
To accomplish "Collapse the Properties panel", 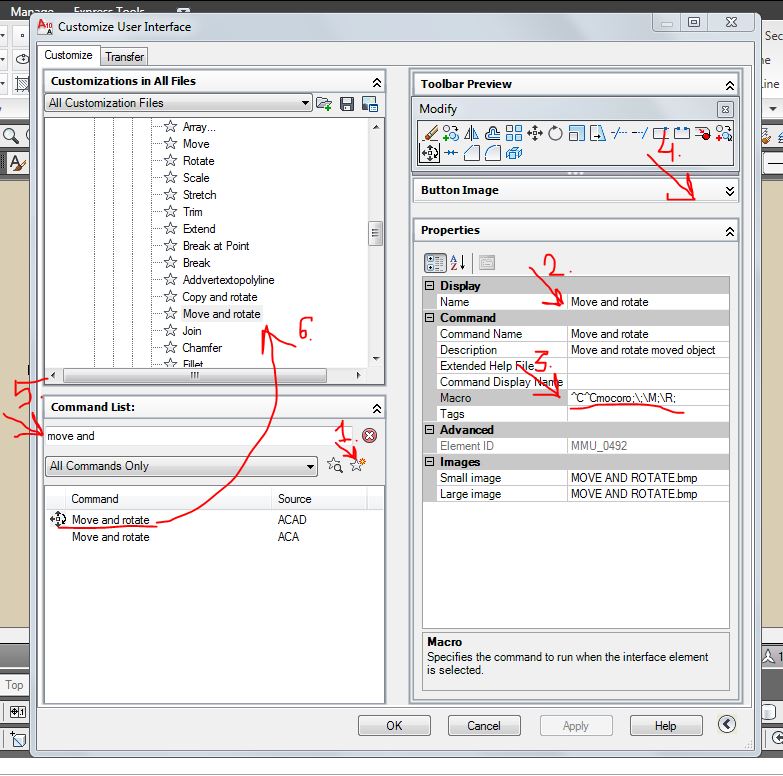I will pyautogui.click(x=730, y=231).
